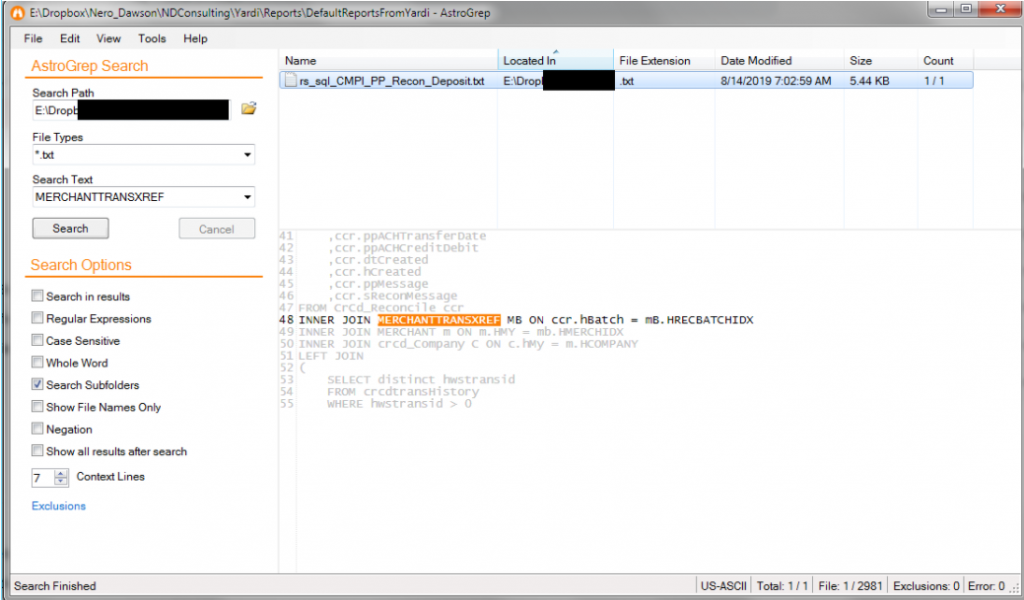Click preview line 41 ccr.ppACHTransferDate
This screenshot has width=1024, height=600.
(x=407, y=236)
